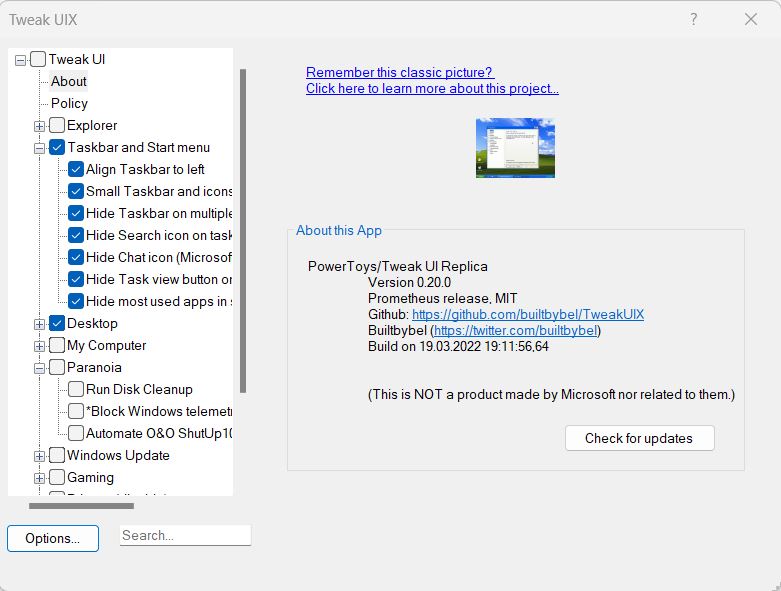Expand the Desktop tree node
Viewport: 781px width, 591px height.
(39, 324)
